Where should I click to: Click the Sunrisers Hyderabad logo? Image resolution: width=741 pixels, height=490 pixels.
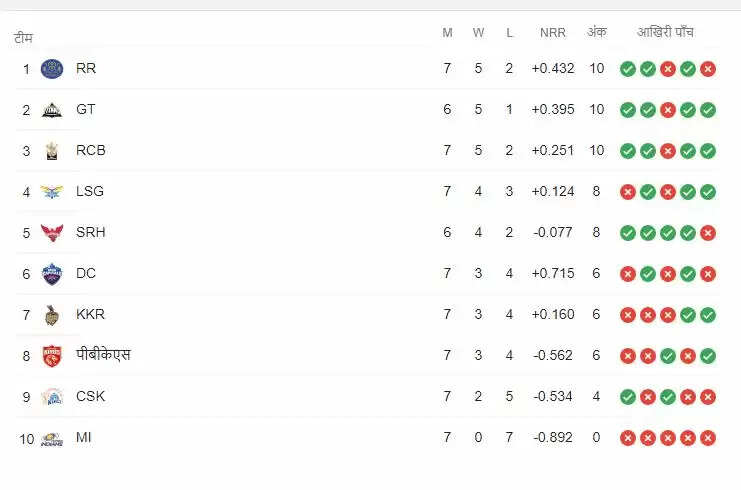[52, 233]
